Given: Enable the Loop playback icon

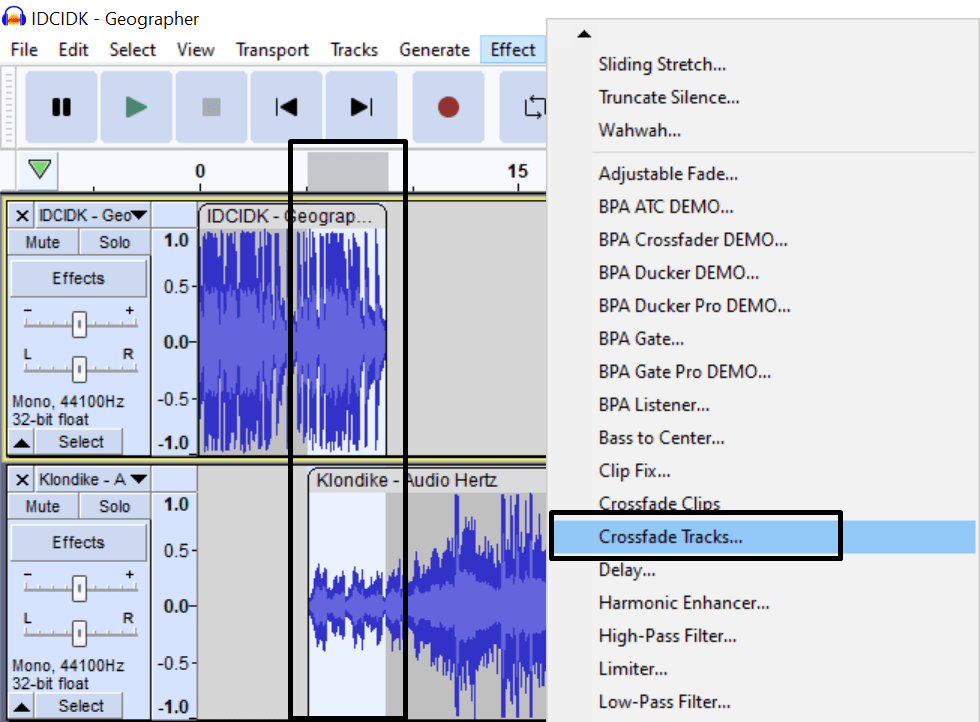Looking at the screenshot, I should (537, 107).
